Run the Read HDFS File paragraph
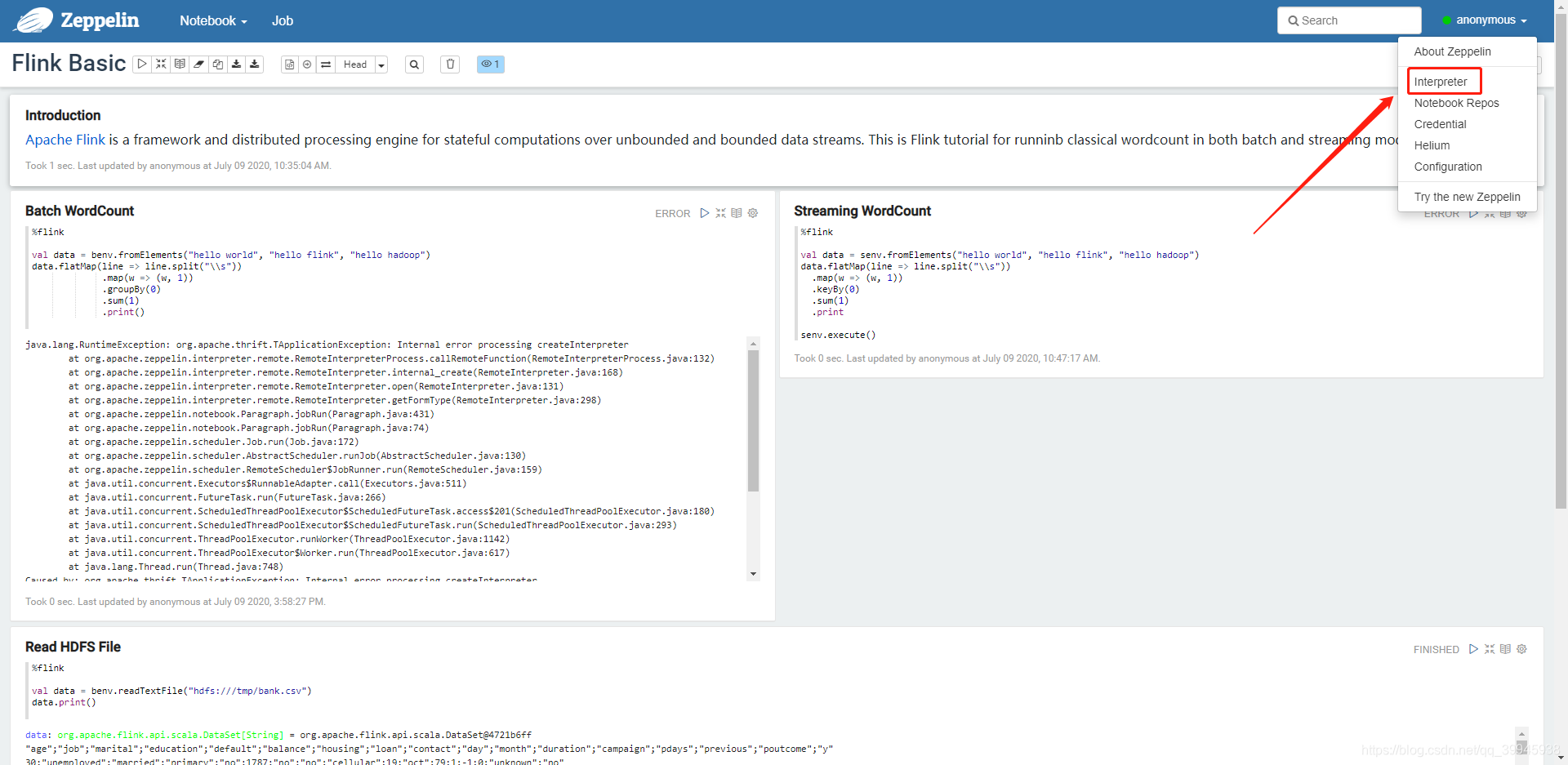This screenshot has width=1568, height=765. pyautogui.click(x=1473, y=649)
